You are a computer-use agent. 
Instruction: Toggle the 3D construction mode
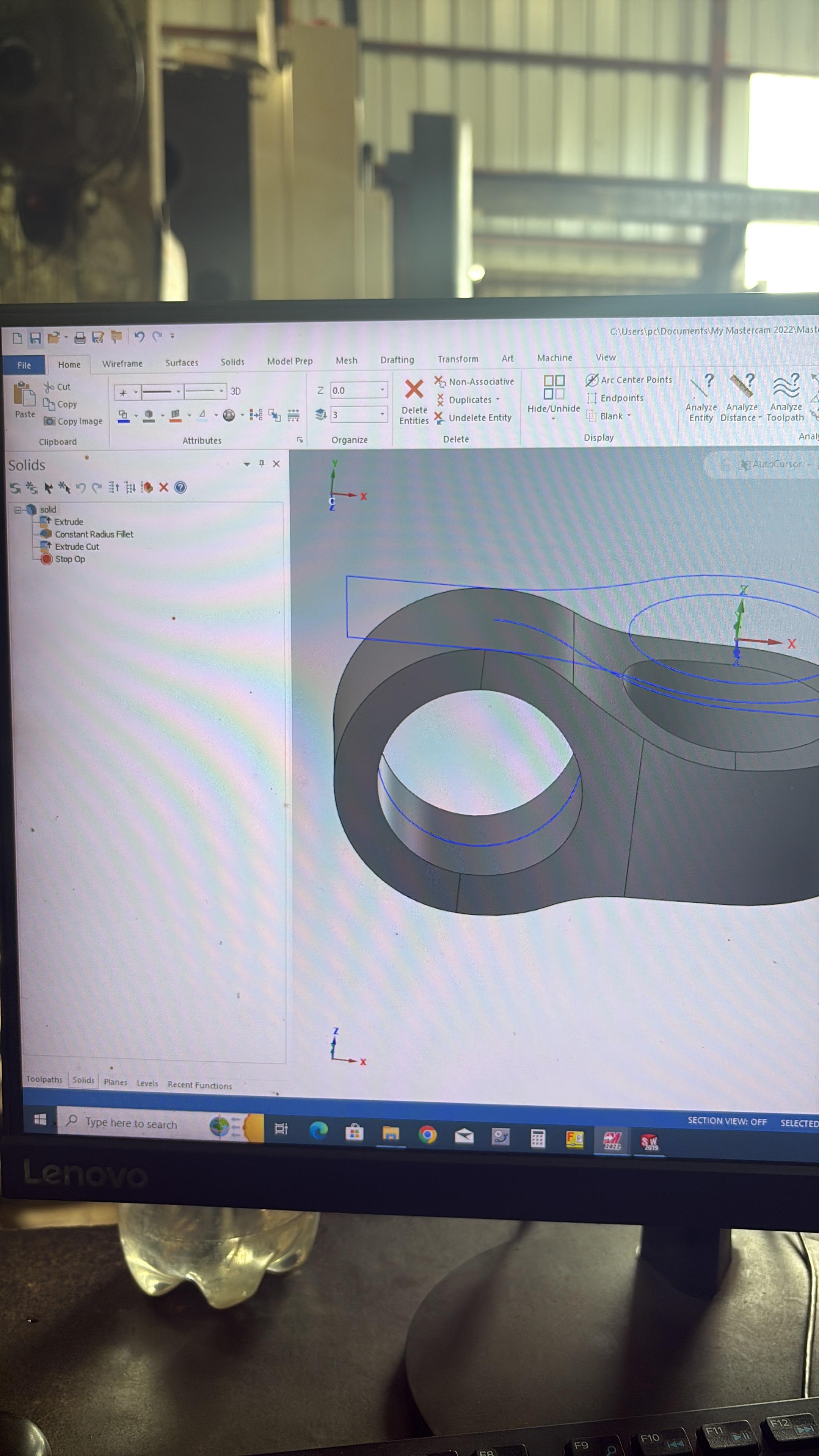pyautogui.click(x=236, y=391)
